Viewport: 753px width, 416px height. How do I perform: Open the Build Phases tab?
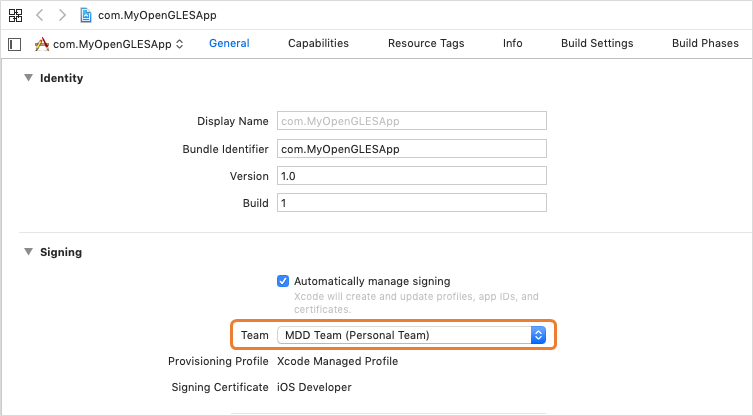pyautogui.click(x=705, y=43)
